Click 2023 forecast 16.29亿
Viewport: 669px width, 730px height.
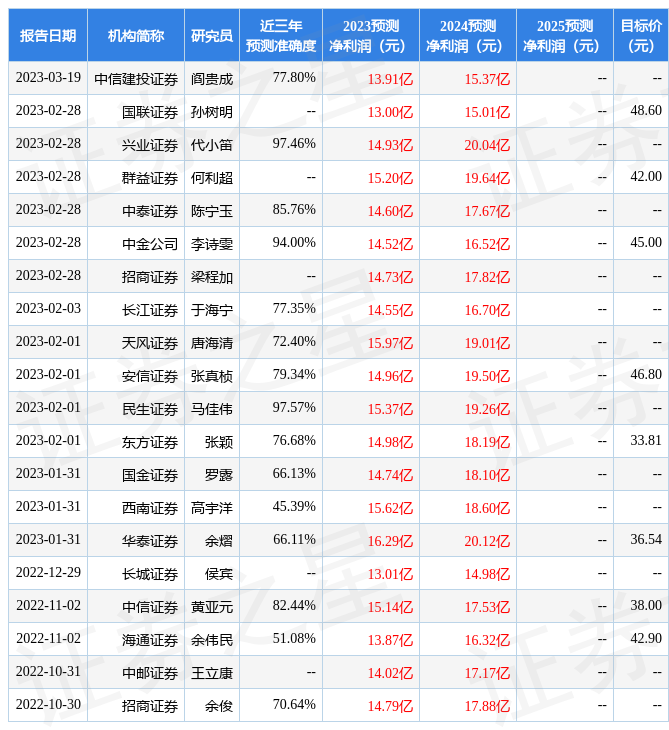click(390, 541)
